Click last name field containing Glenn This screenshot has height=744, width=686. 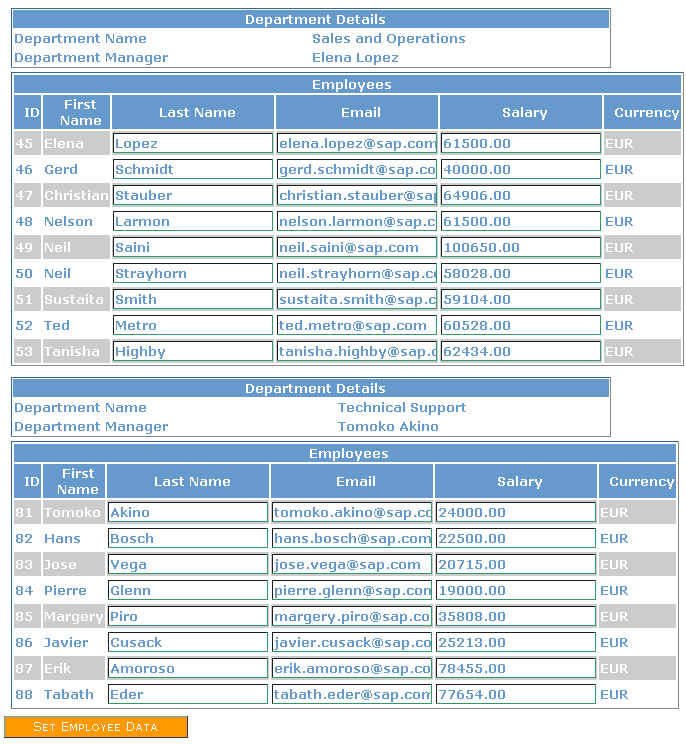click(x=188, y=591)
